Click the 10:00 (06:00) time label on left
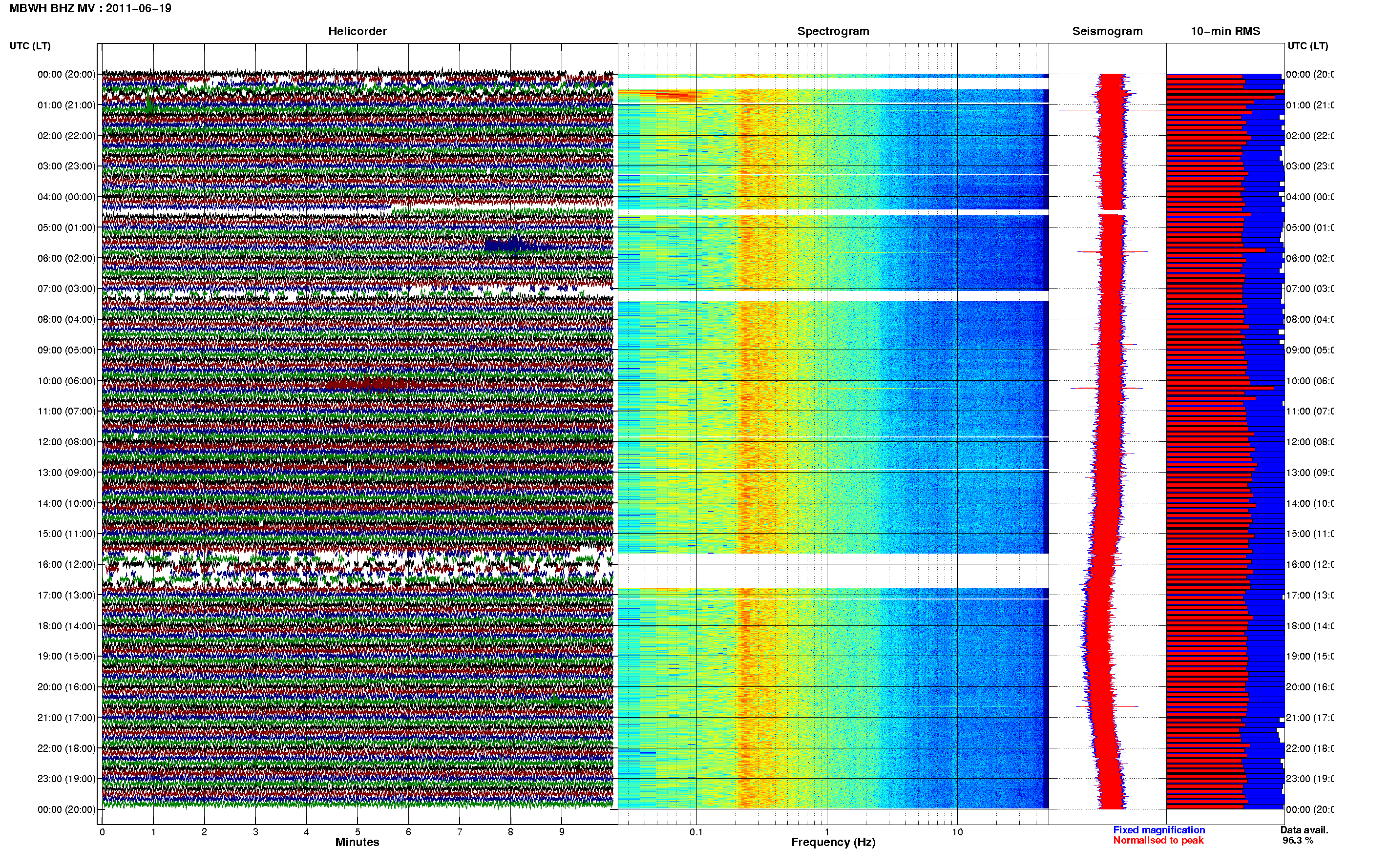The width and height of the screenshot is (1389, 868). [66, 381]
